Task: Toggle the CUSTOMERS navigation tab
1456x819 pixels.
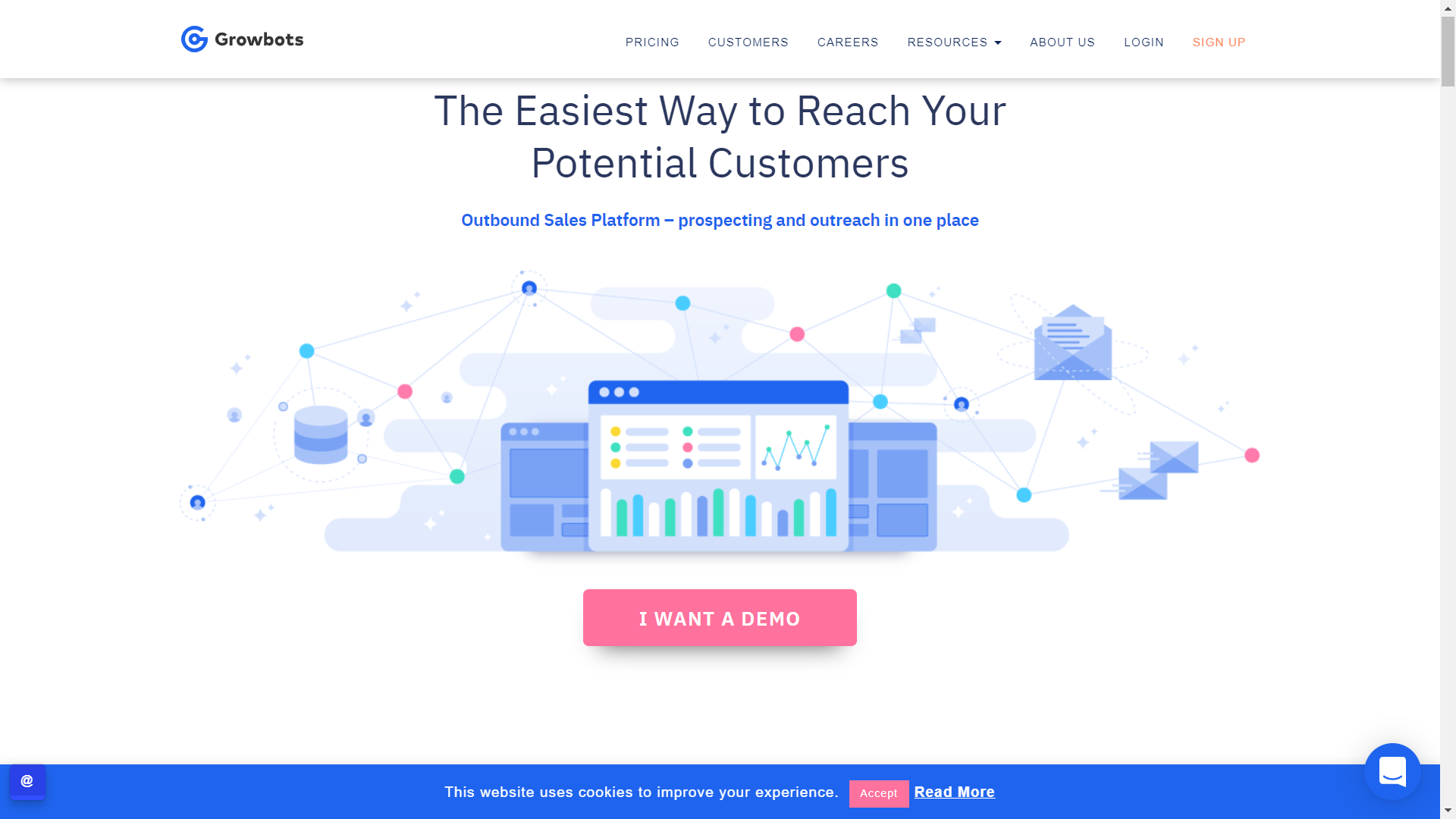Action: [x=748, y=42]
